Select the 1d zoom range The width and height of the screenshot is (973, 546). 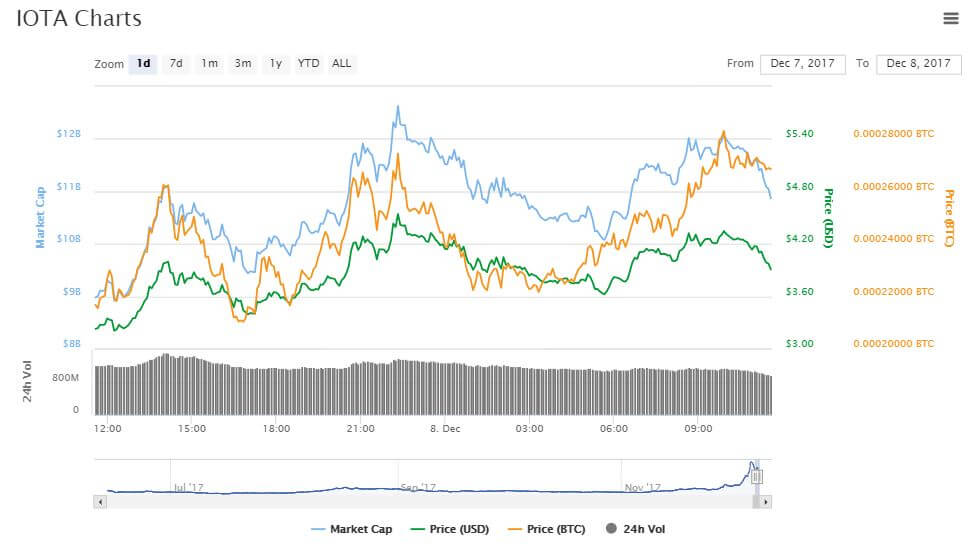pyautogui.click(x=143, y=63)
